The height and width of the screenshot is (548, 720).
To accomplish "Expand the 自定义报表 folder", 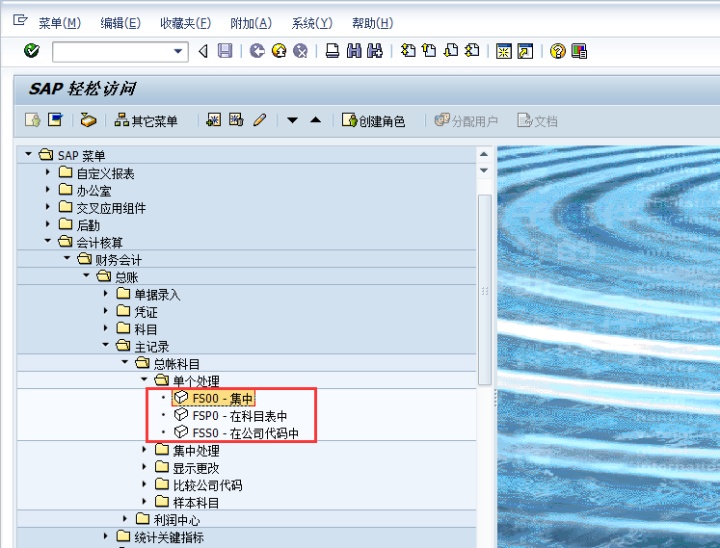I will [x=48, y=172].
